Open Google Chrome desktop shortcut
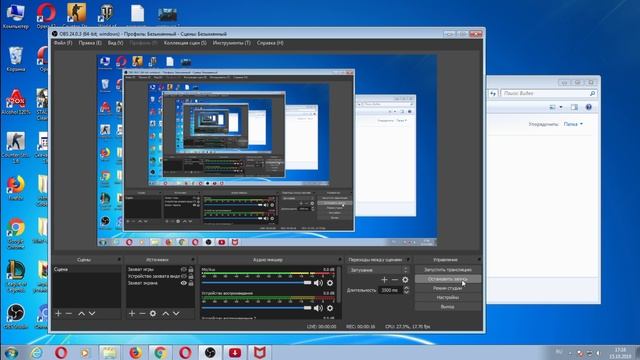Screen dimensions: 640x360 (x=16, y=232)
